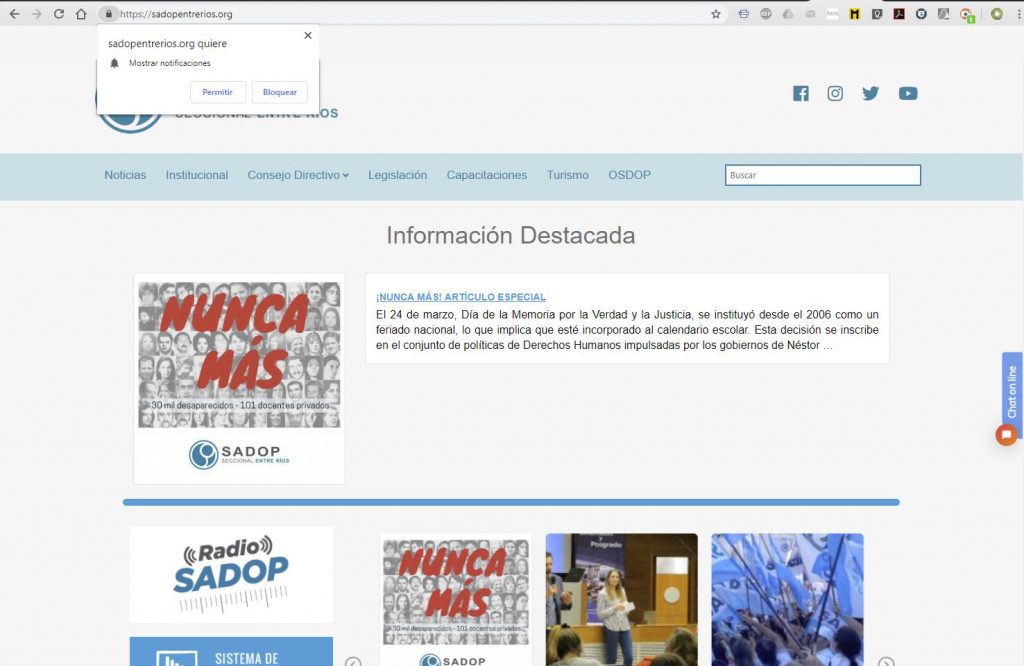This screenshot has height=666, width=1024.
Task: Show previous carousel slide
Action: click(353, 662)
